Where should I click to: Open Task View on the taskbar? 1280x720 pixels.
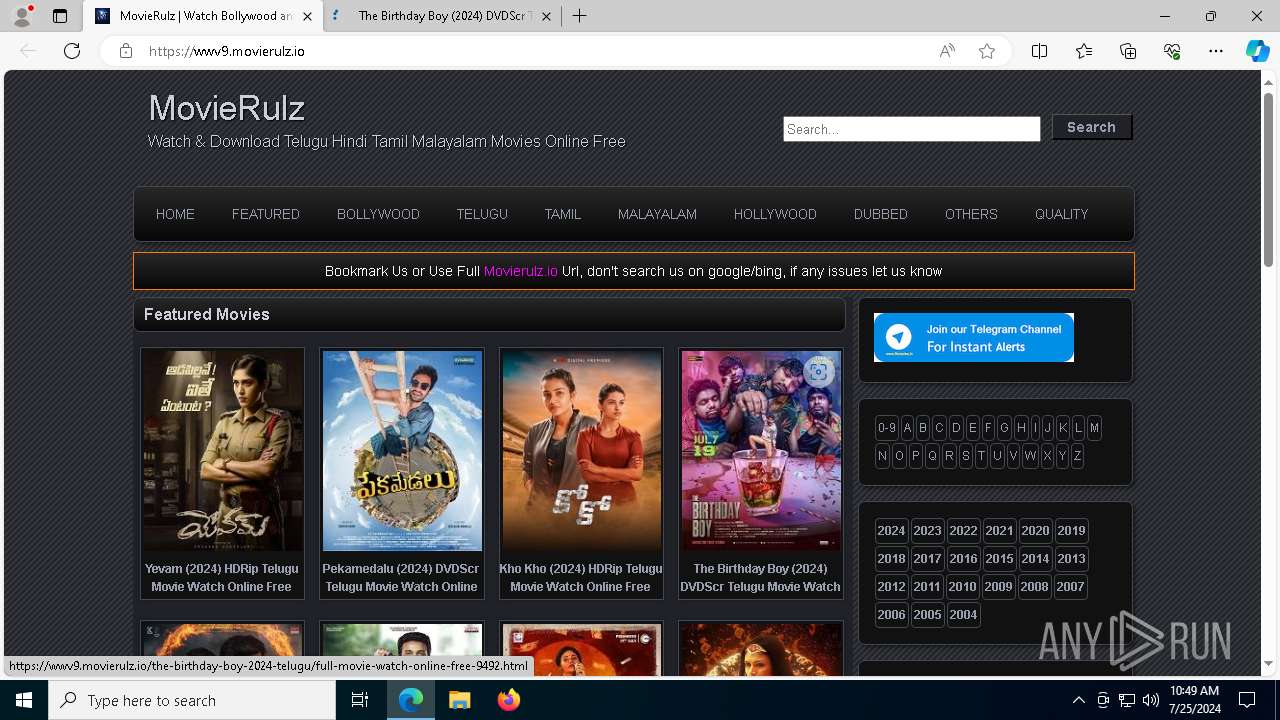tap(360, 700)
